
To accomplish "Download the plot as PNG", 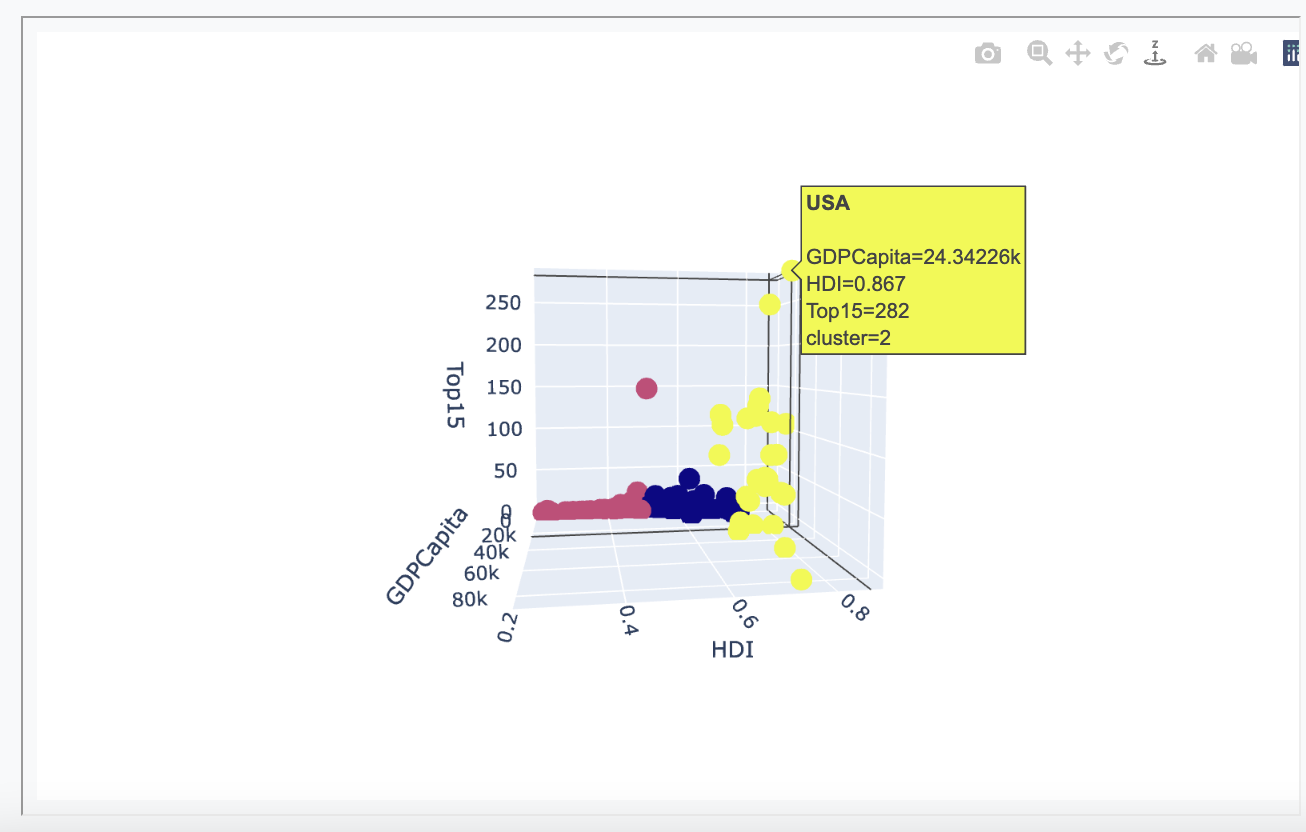I will [x=987, y=53].
